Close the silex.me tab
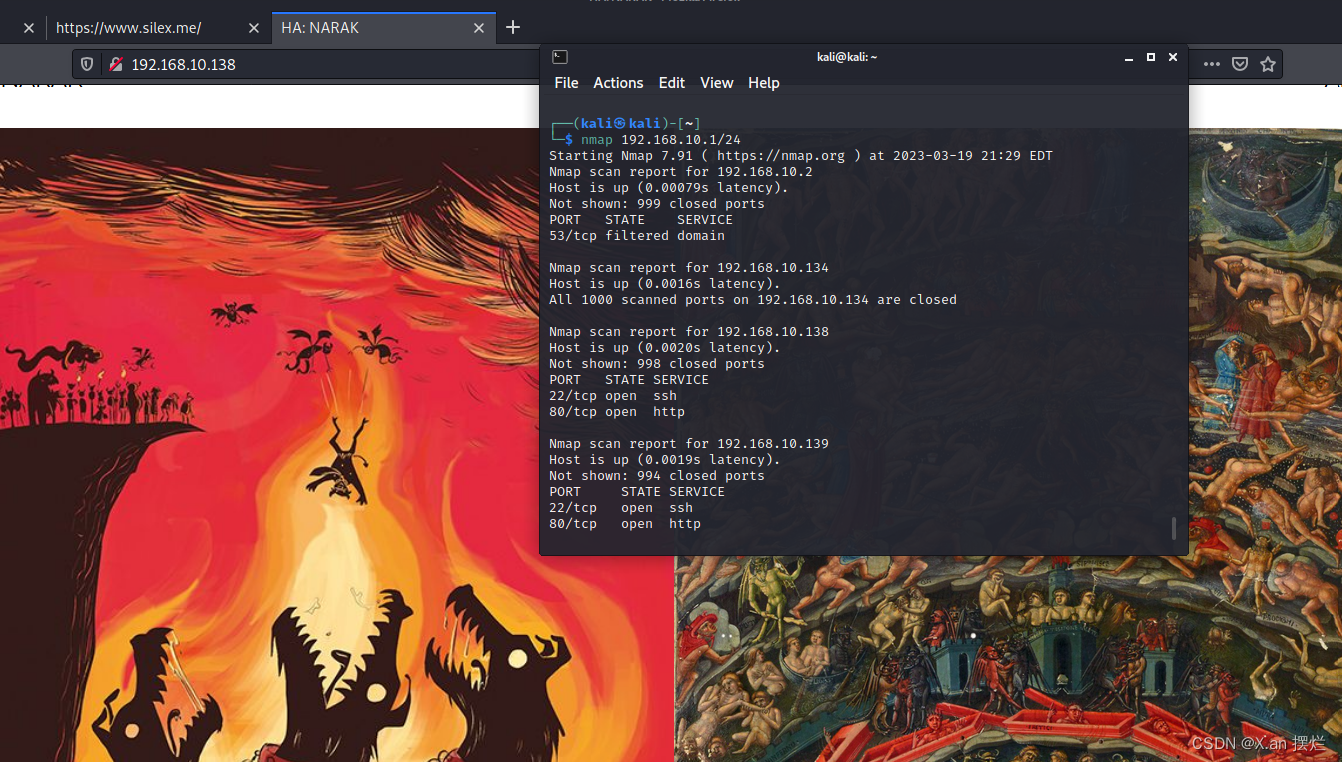 coord(253,28)
